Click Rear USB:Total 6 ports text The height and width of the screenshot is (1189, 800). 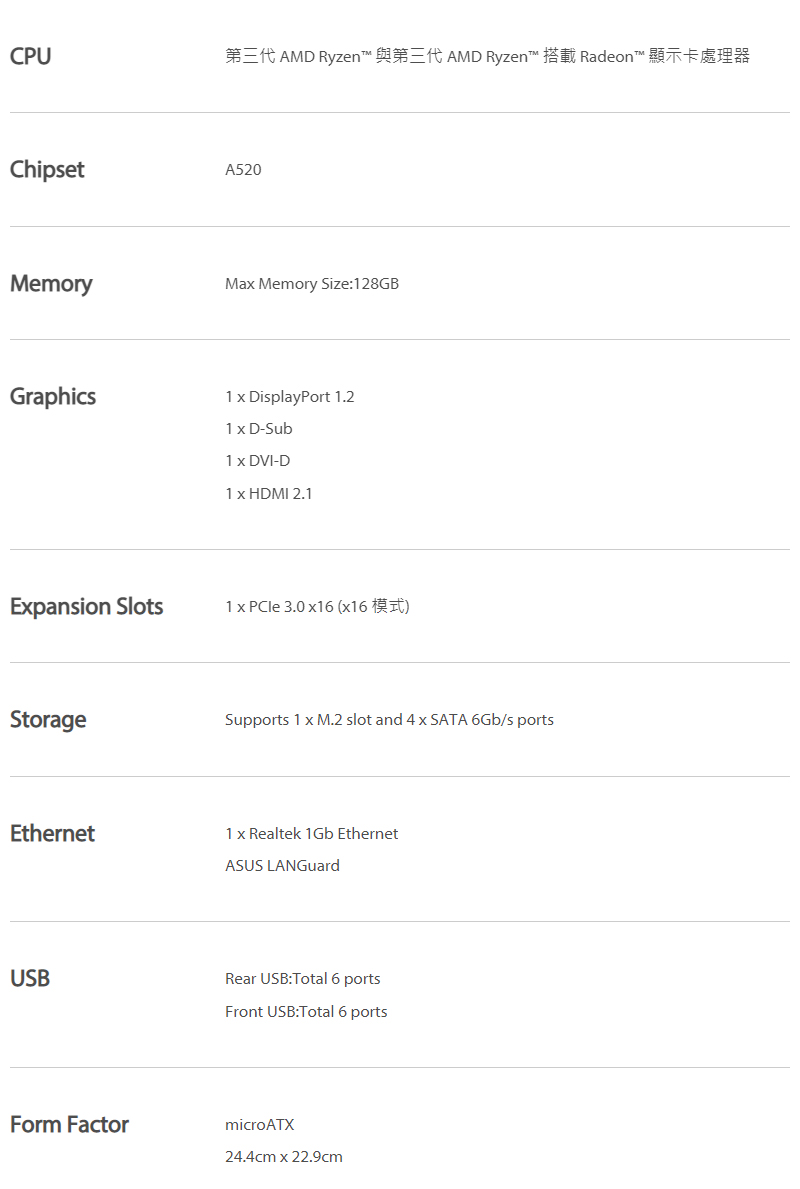303,979
